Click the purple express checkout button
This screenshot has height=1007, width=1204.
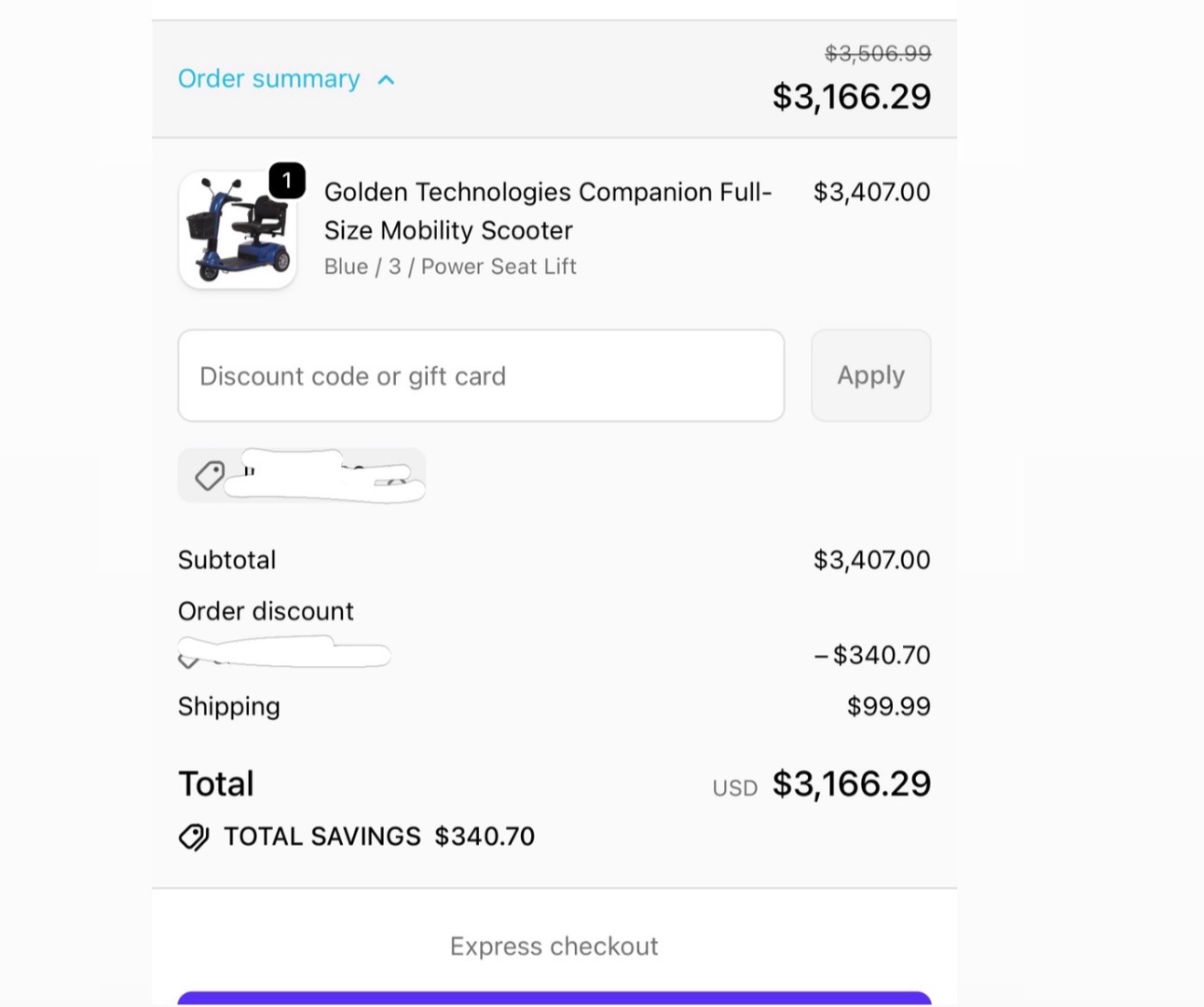pos(554,998)
